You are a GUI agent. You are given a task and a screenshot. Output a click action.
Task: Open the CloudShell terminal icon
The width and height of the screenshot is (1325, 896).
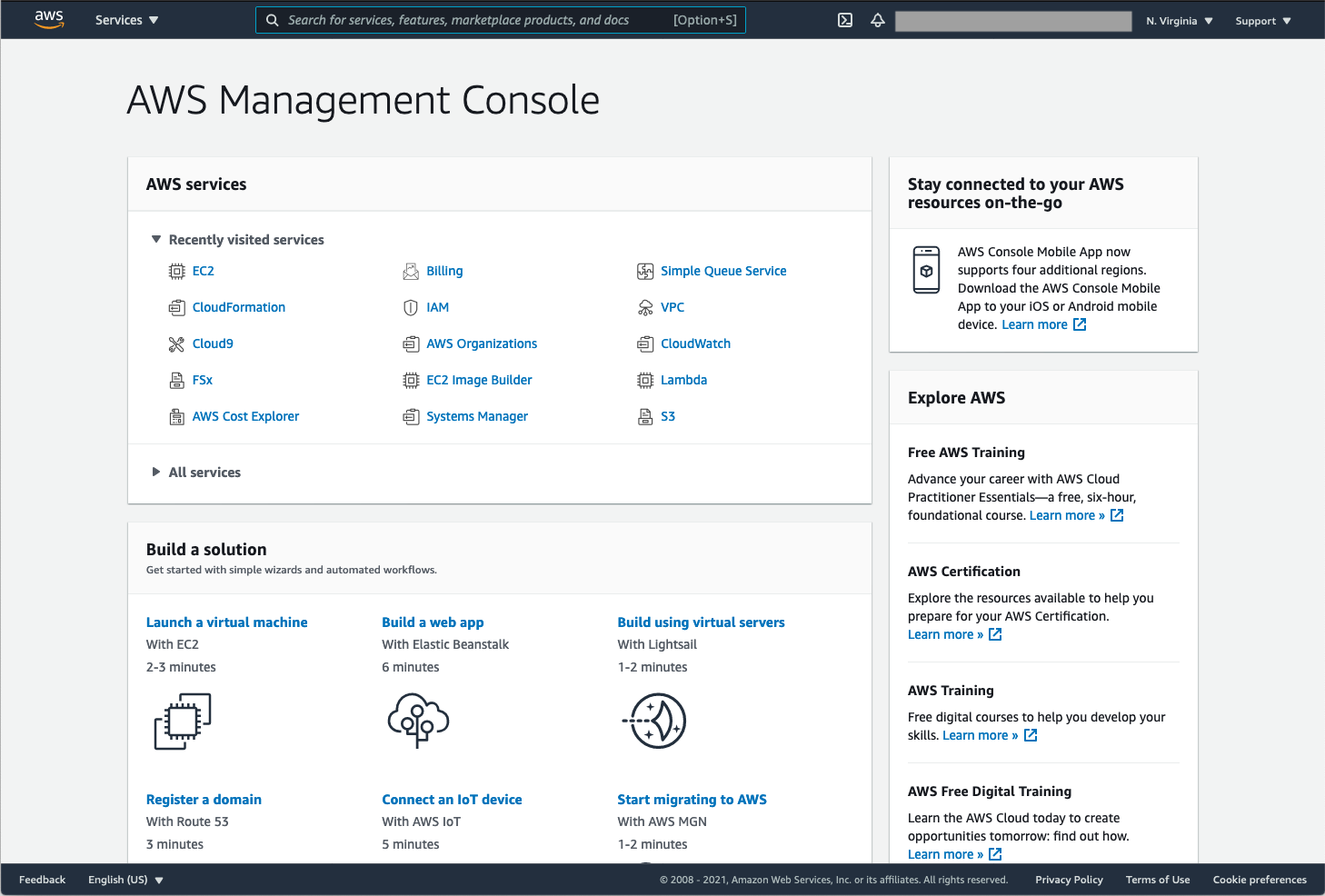click(x=845, y=20)
